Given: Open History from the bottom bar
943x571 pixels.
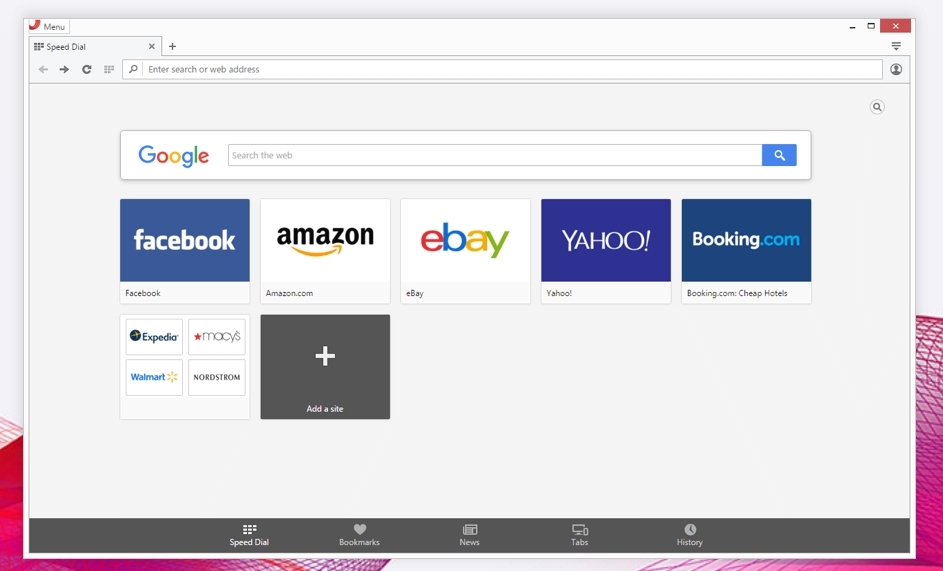Looking at the screenshot, I should pyautogui.click(x=689, y=535).
